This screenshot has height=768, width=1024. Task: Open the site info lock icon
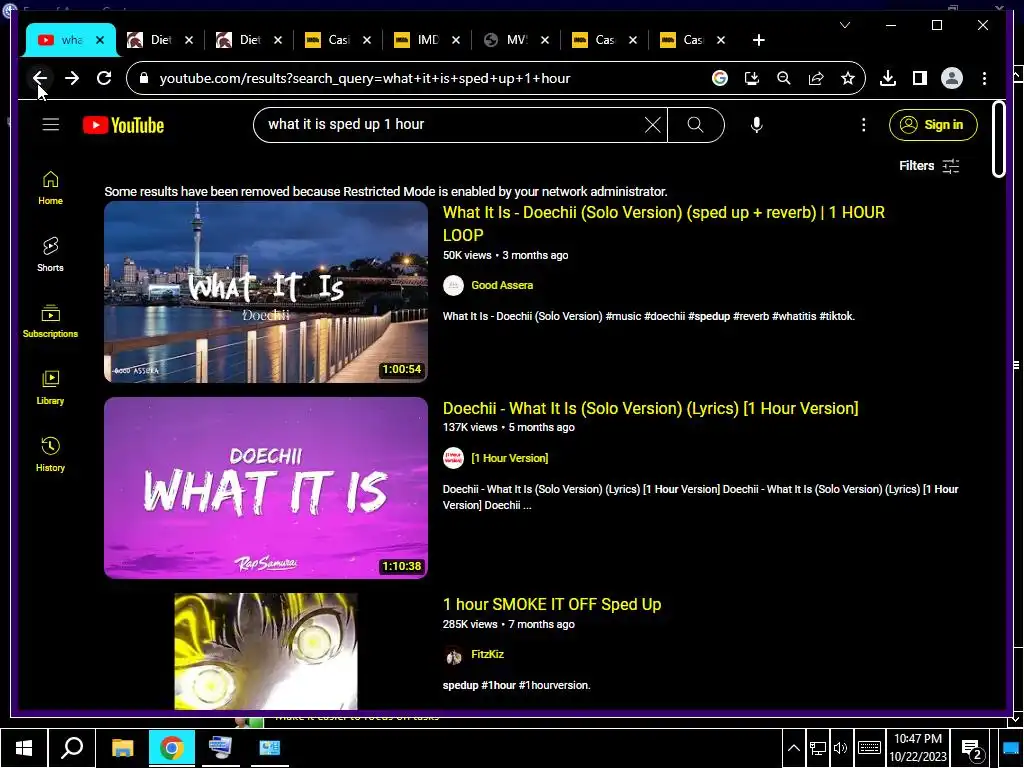pyautogui.click(x=144, y=78)
